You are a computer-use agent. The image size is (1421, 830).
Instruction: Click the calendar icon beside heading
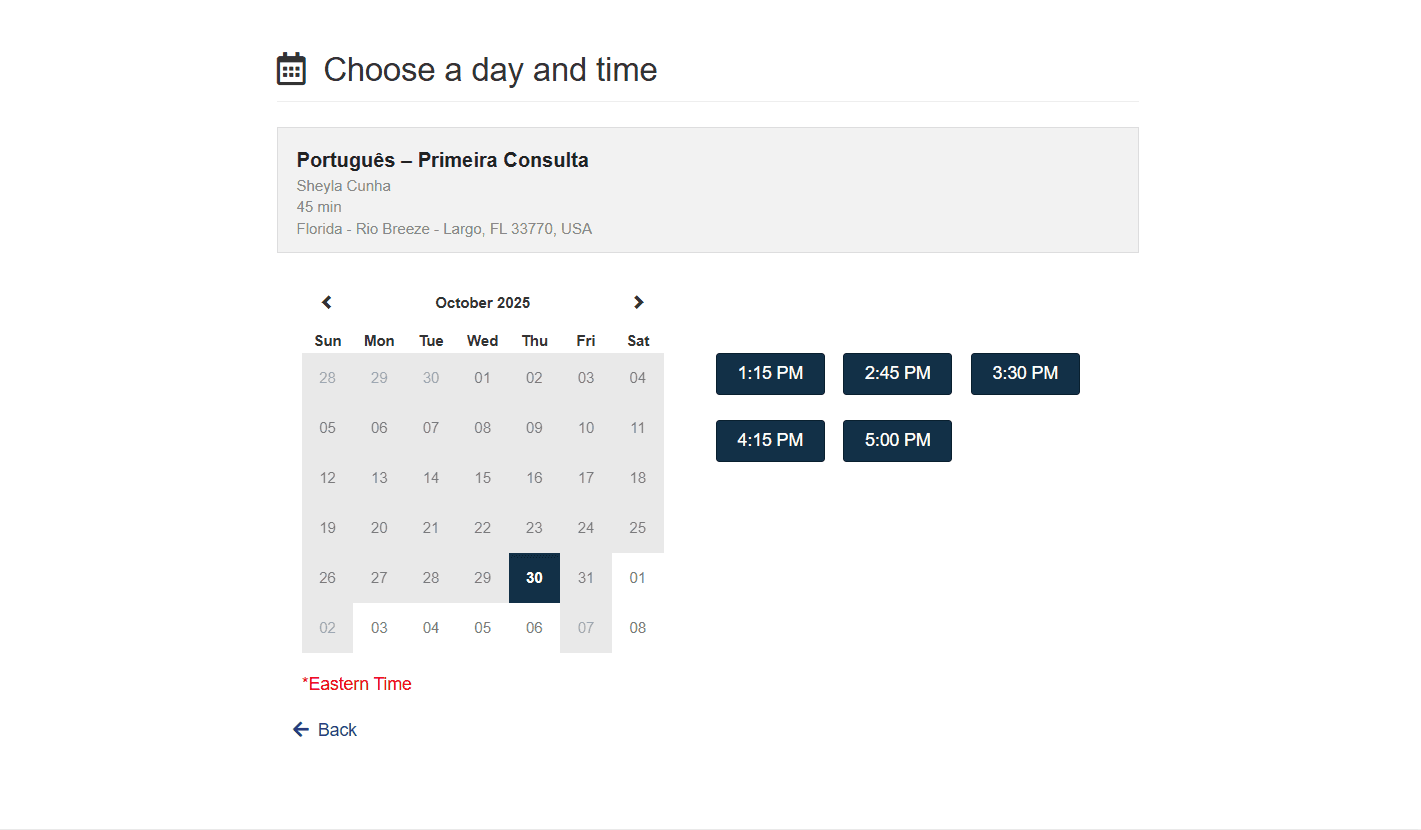click(291, 69)
